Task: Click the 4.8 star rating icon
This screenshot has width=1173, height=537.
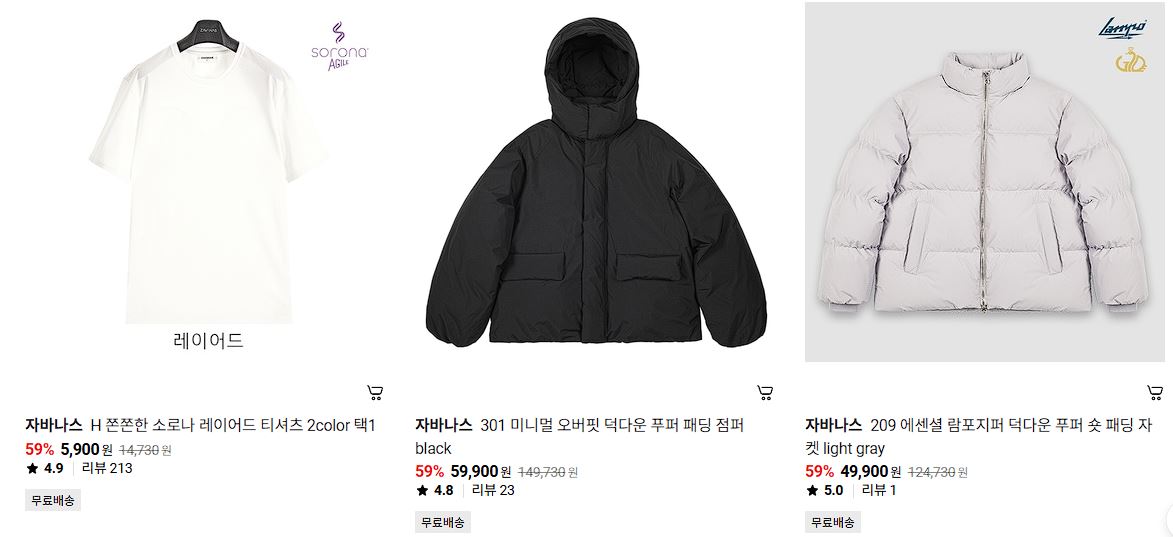Action: pos(422,491)
